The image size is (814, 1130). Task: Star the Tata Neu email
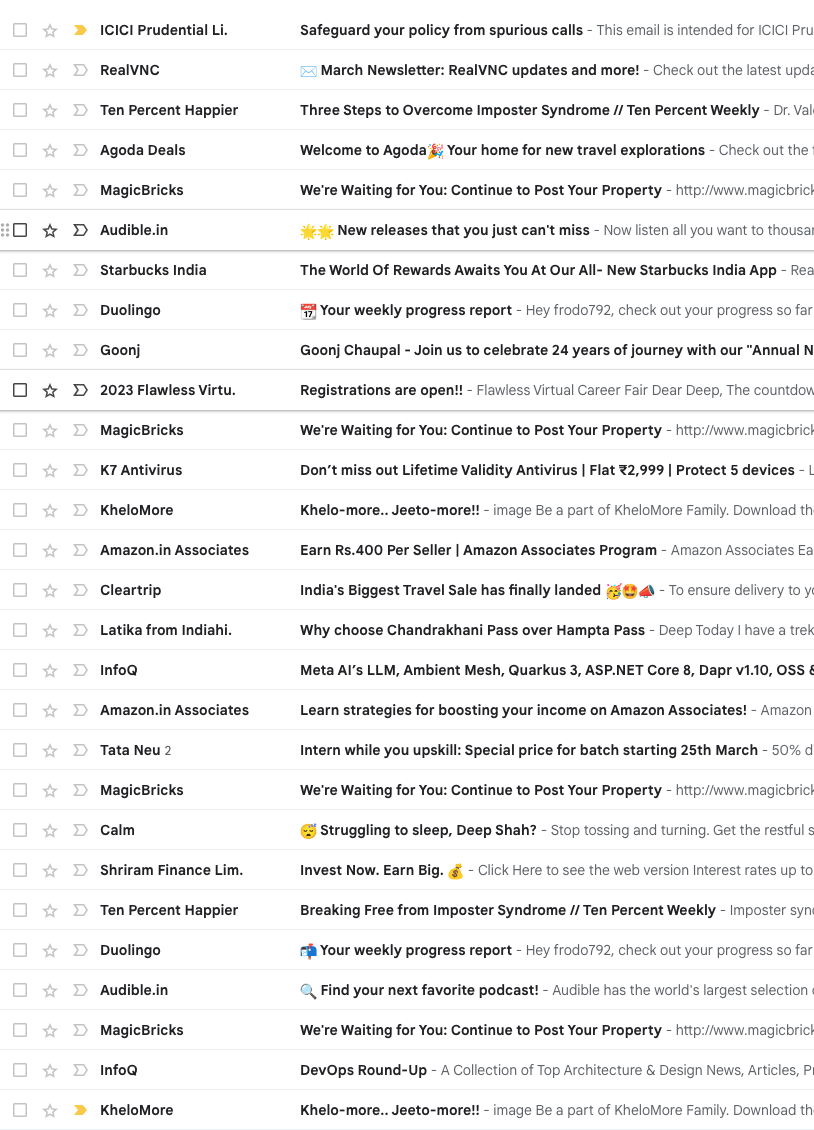tap(50, 750)
